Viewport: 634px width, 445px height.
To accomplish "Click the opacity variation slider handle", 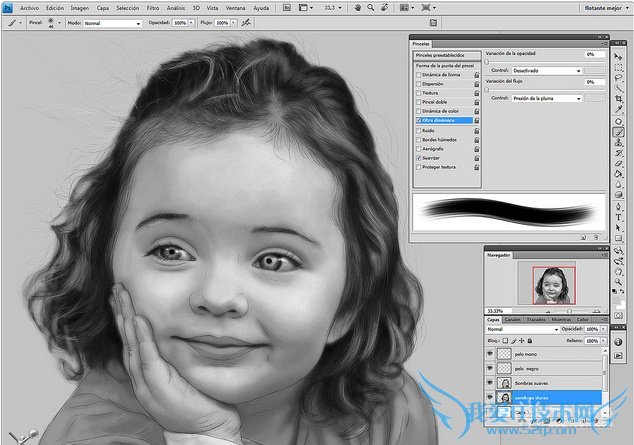I will [x=487, y=62].
